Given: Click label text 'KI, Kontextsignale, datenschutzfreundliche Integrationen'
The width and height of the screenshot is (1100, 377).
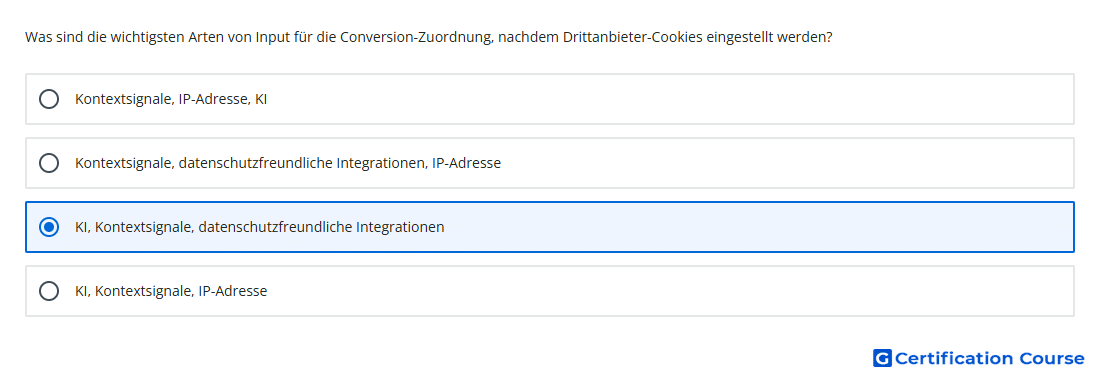Looking at the screenshot, I should click(x=260, y=227).
